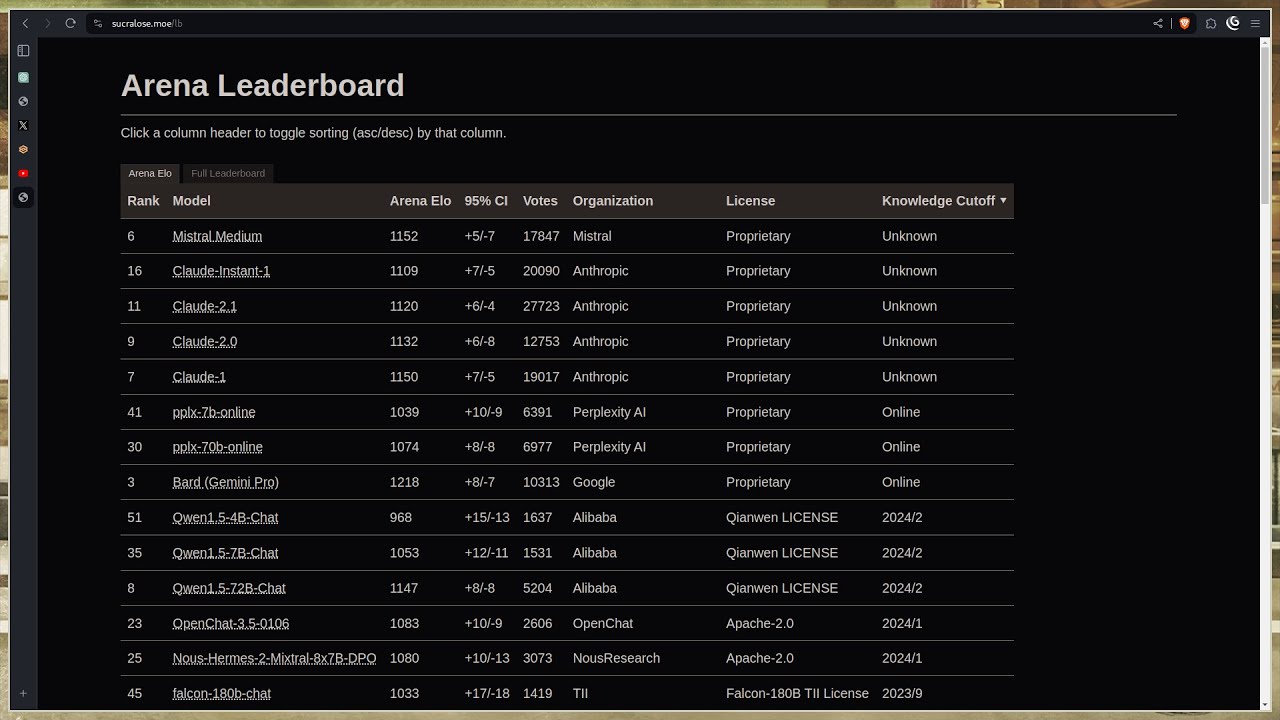This screenshot has width=1280, height=720.
Task: Add a new tab with plus icon
Action: pyautogui.click(x=23, y=693)
